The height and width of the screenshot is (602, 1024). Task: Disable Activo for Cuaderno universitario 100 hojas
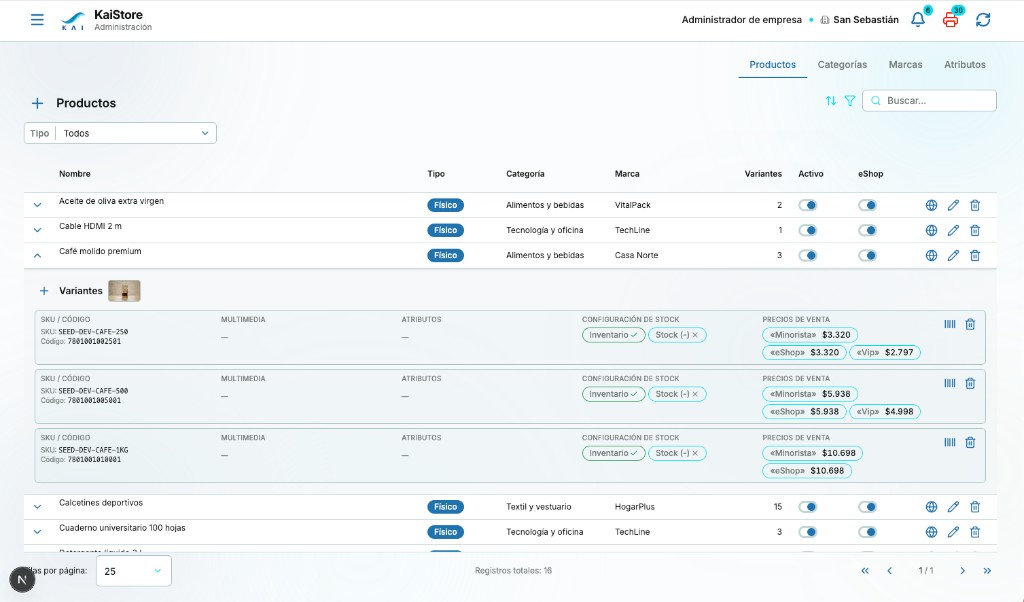pyautogui.click(x=808, y=531)
